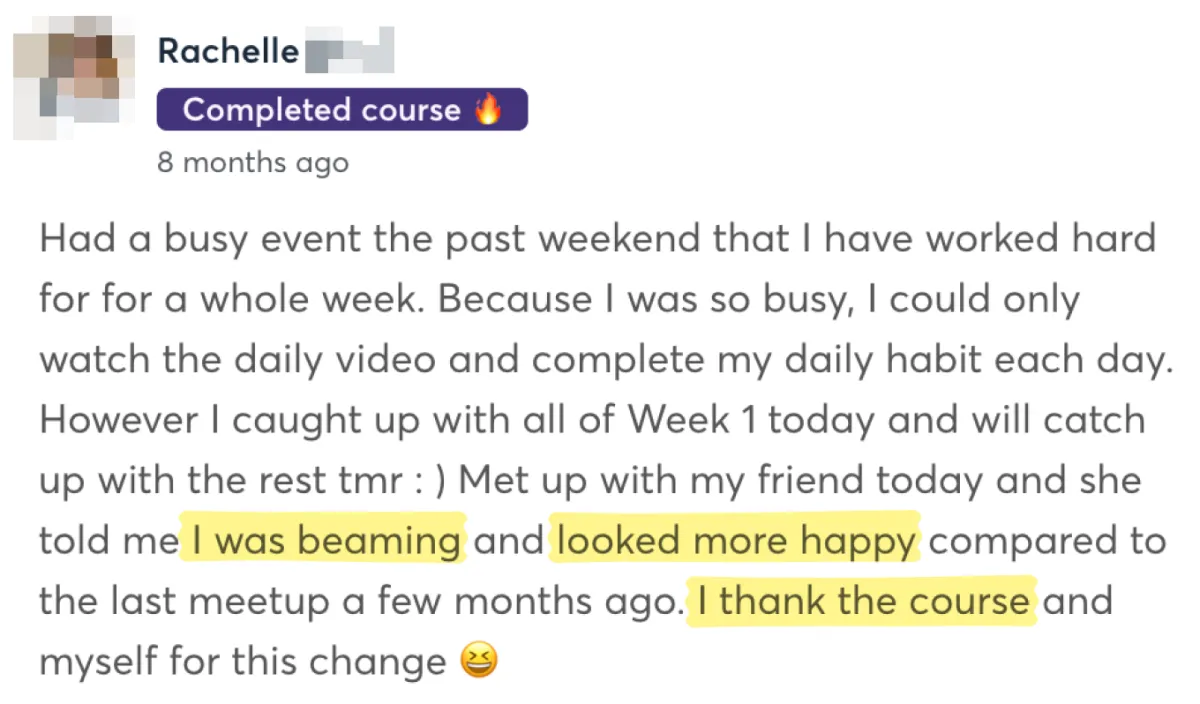Viewport: 1200px width, 704px height.
Task: Click the username Rachelle
Action: pos(229,51)
